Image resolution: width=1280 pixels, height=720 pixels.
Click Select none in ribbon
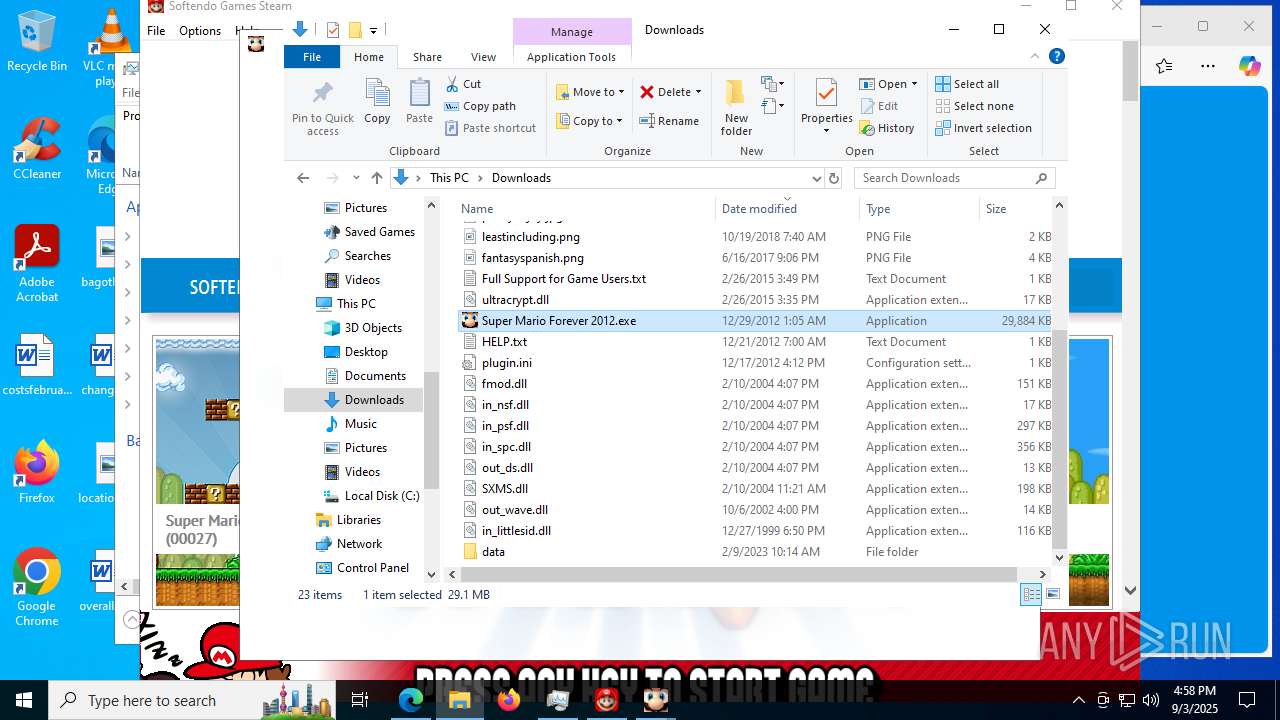[974, 106]
